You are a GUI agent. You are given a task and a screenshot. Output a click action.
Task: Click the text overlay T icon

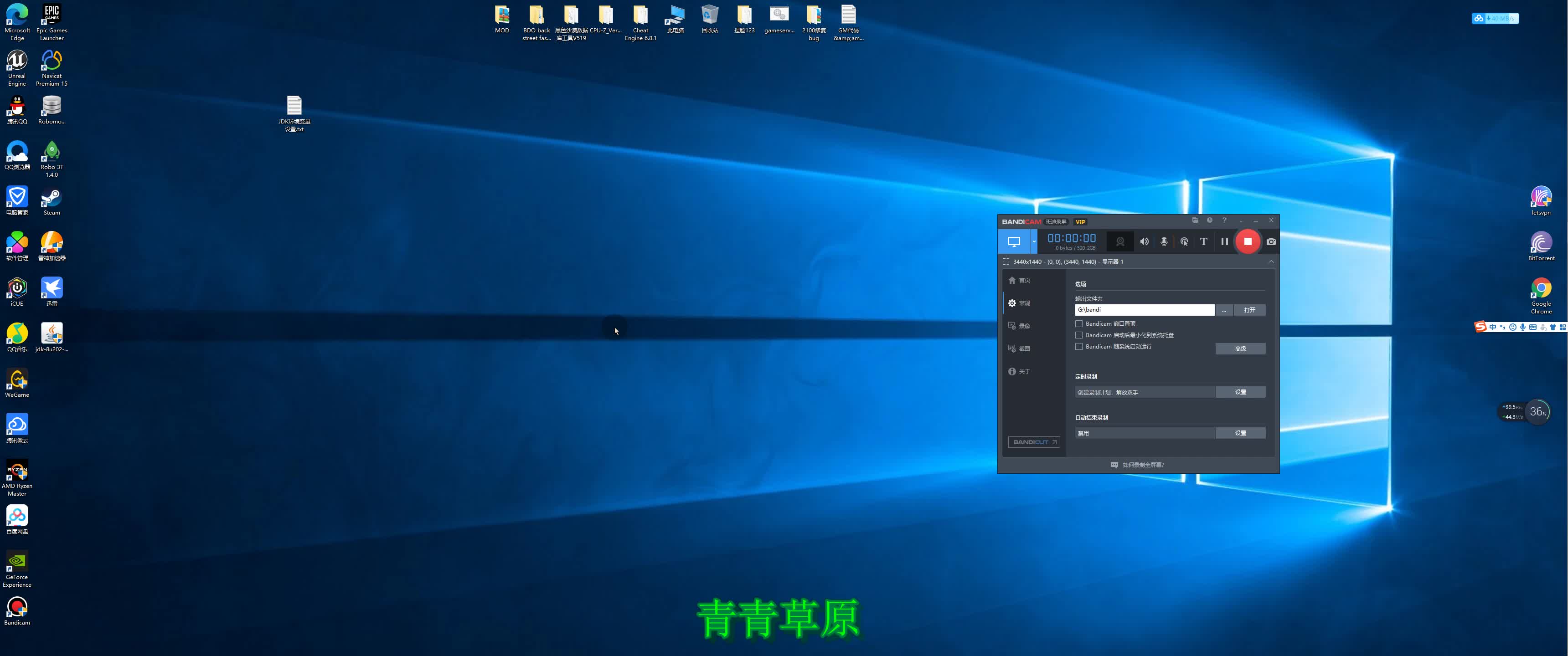click(1203, 241)
